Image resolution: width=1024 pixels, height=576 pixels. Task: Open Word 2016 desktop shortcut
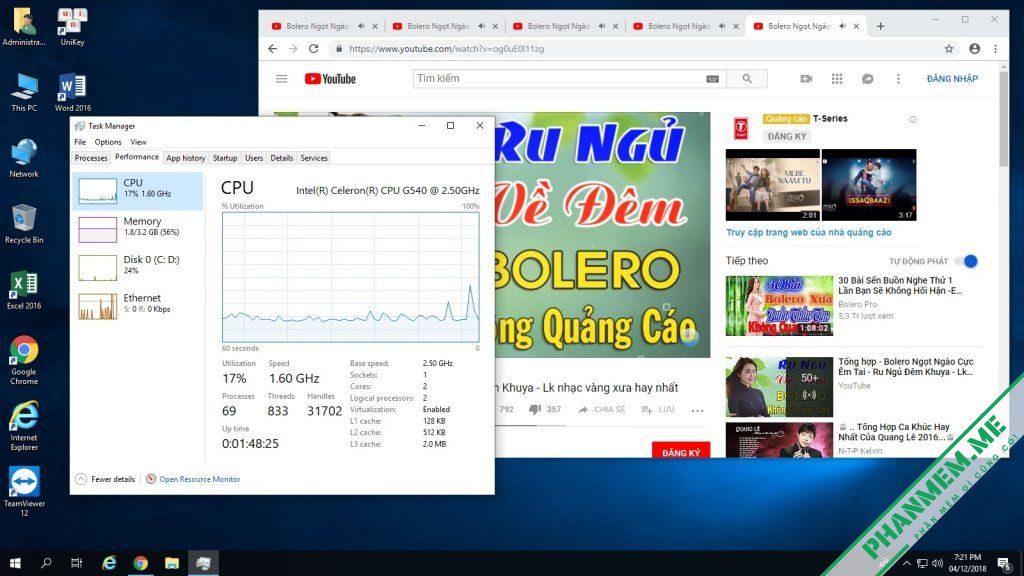click(x=72, y=93)
